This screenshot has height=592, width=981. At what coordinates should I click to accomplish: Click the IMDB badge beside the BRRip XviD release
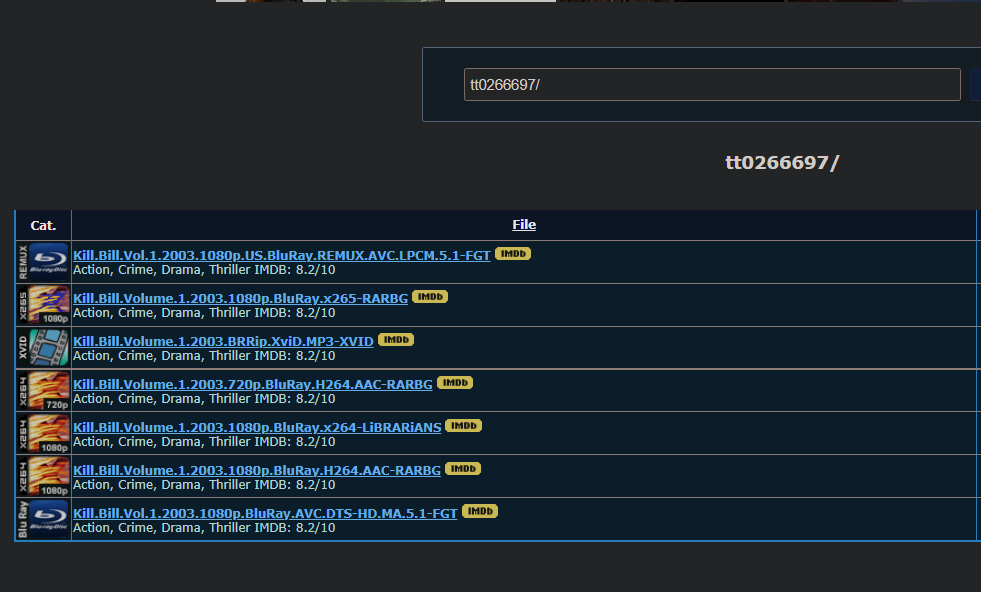tap(395, 339)
